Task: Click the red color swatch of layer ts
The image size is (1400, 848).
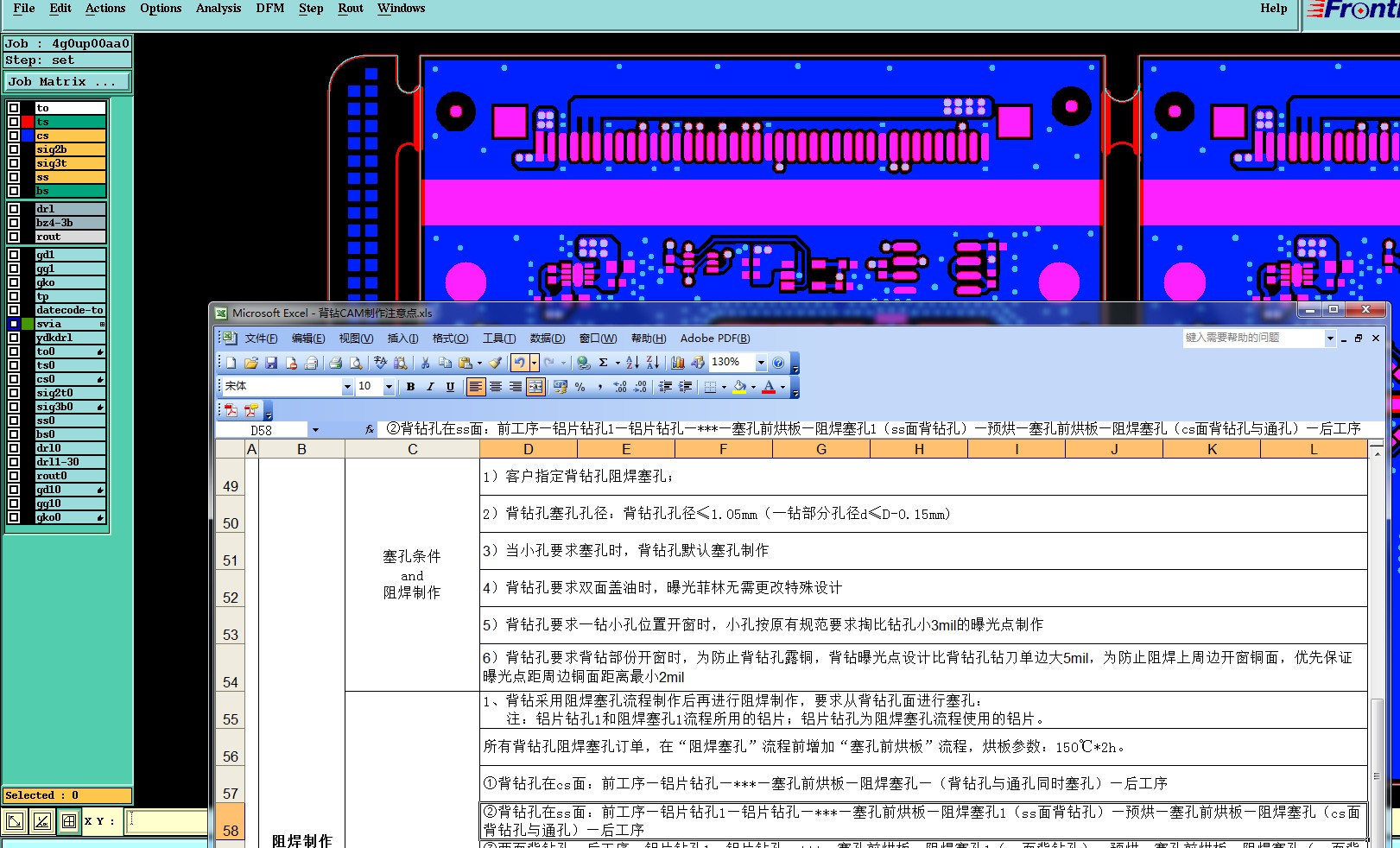Action: point(28,122)
